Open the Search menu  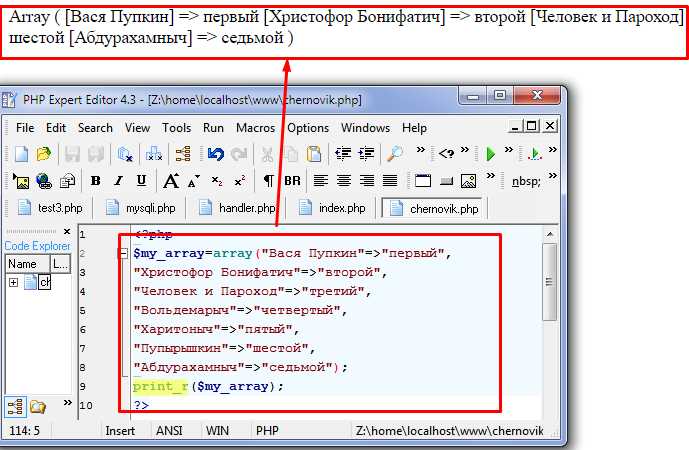[95, 128]
